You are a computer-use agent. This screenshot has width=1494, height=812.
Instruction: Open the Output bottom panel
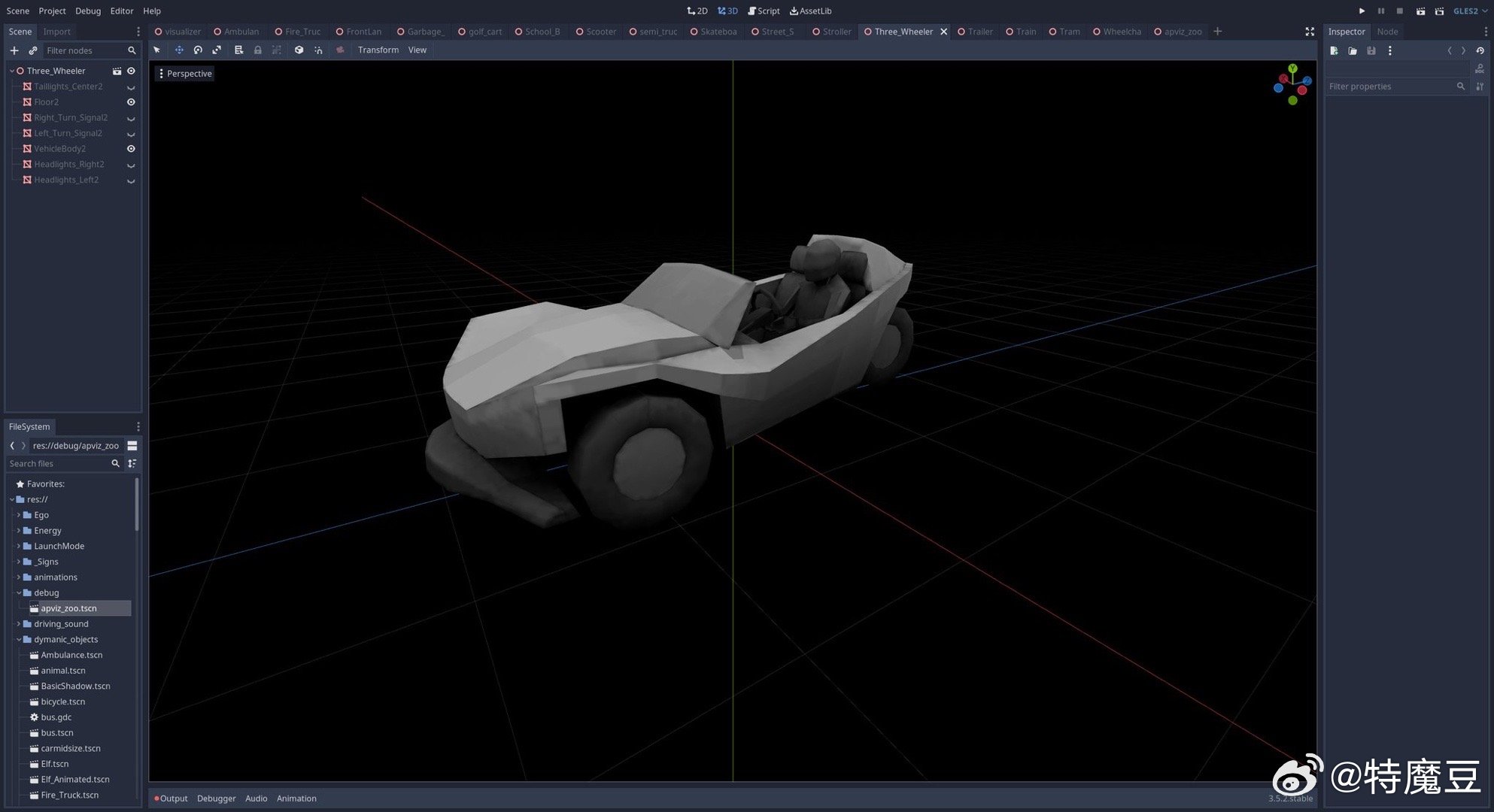click(x=173, y=798)
